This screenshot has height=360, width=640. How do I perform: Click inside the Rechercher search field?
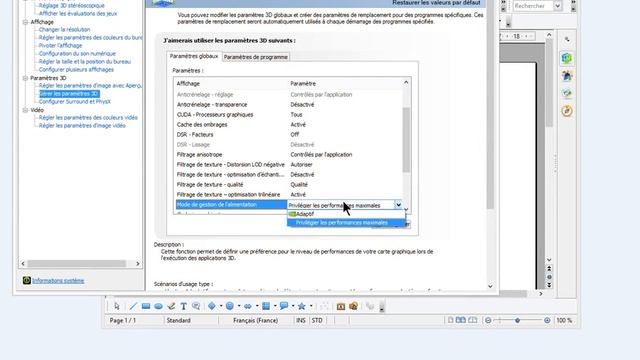pos(533,6)
